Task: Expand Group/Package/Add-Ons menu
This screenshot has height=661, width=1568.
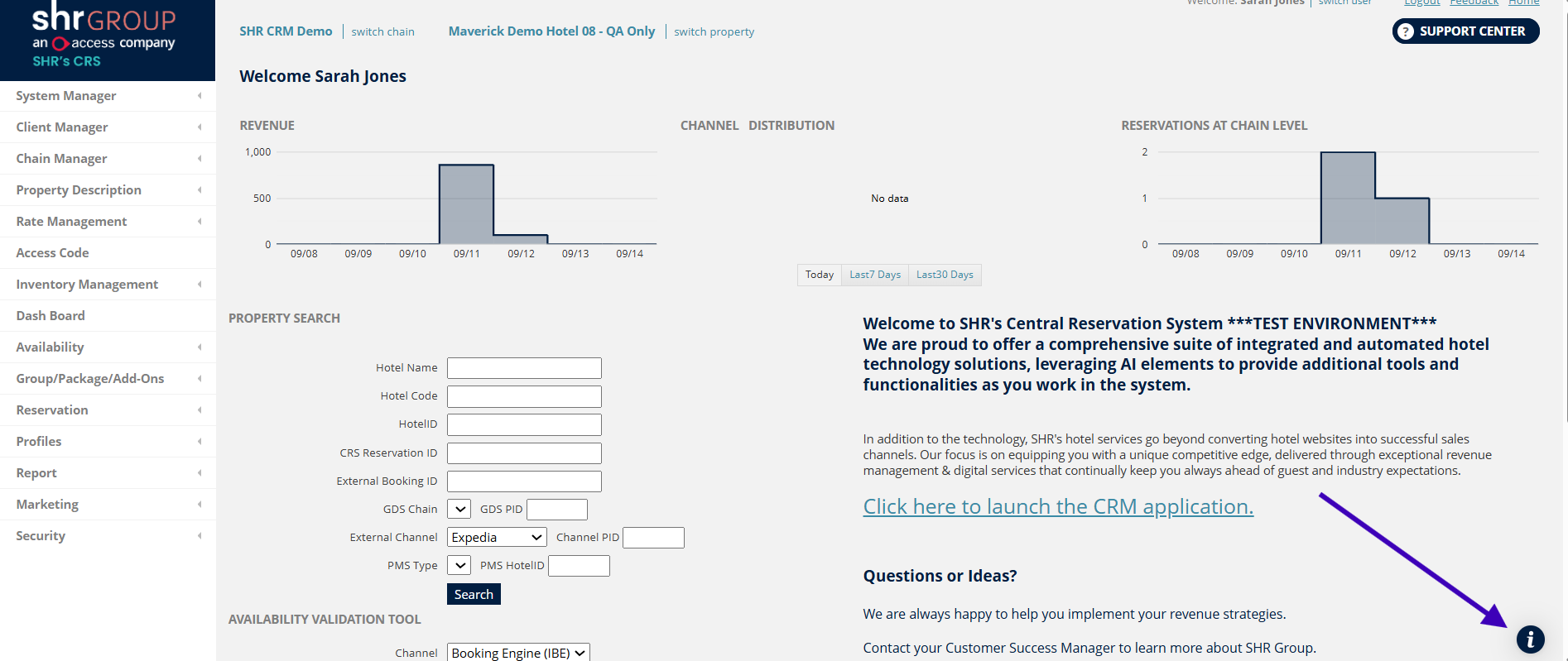Action: tap(108, 379)
